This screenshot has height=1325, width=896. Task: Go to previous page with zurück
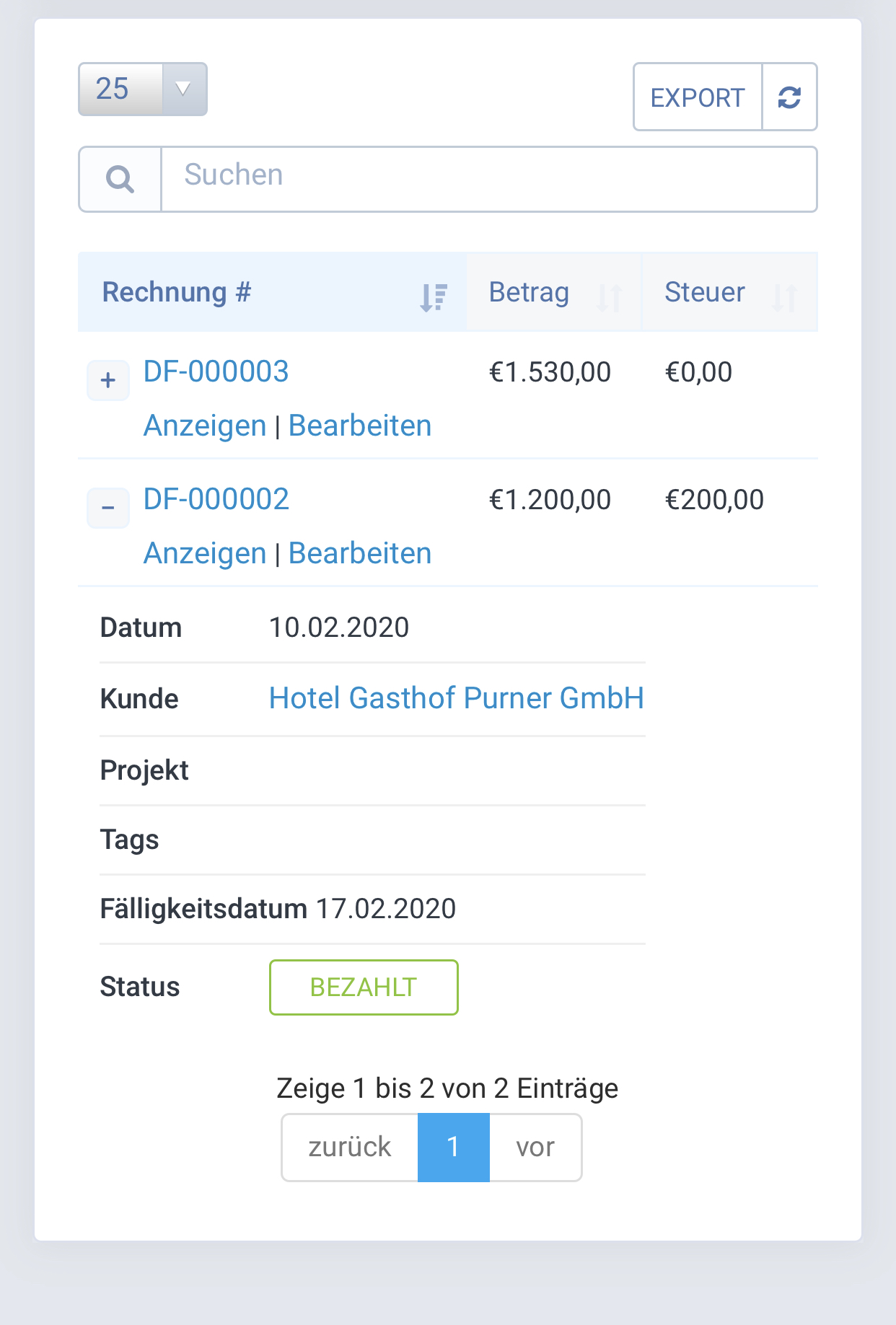[x=350, y=1147]
